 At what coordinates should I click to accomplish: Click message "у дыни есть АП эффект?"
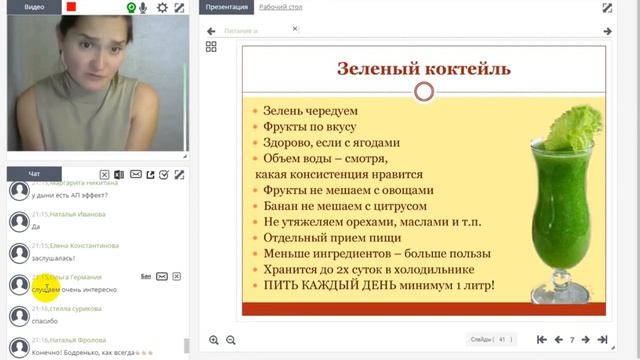70,196
